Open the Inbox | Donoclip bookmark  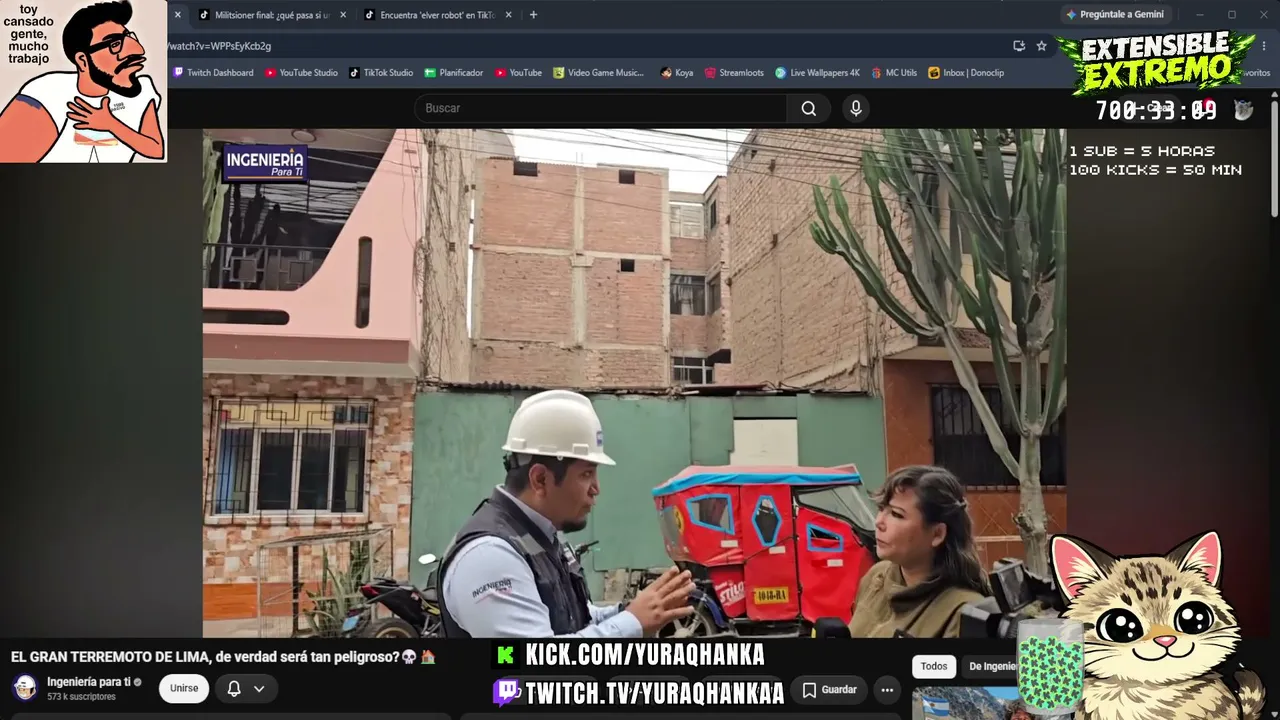coord(966,73)
